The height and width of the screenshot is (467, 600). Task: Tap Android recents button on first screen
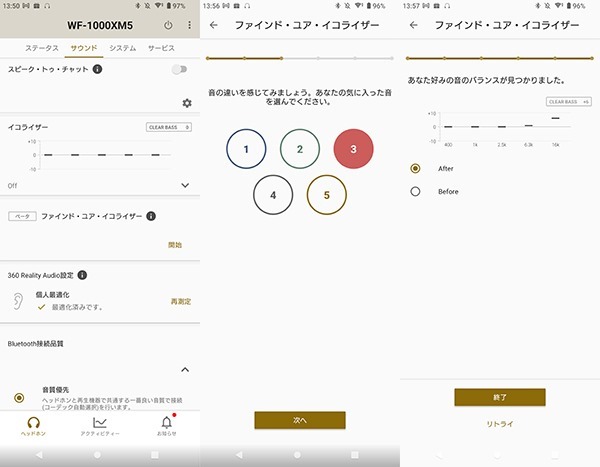point(155,455)
